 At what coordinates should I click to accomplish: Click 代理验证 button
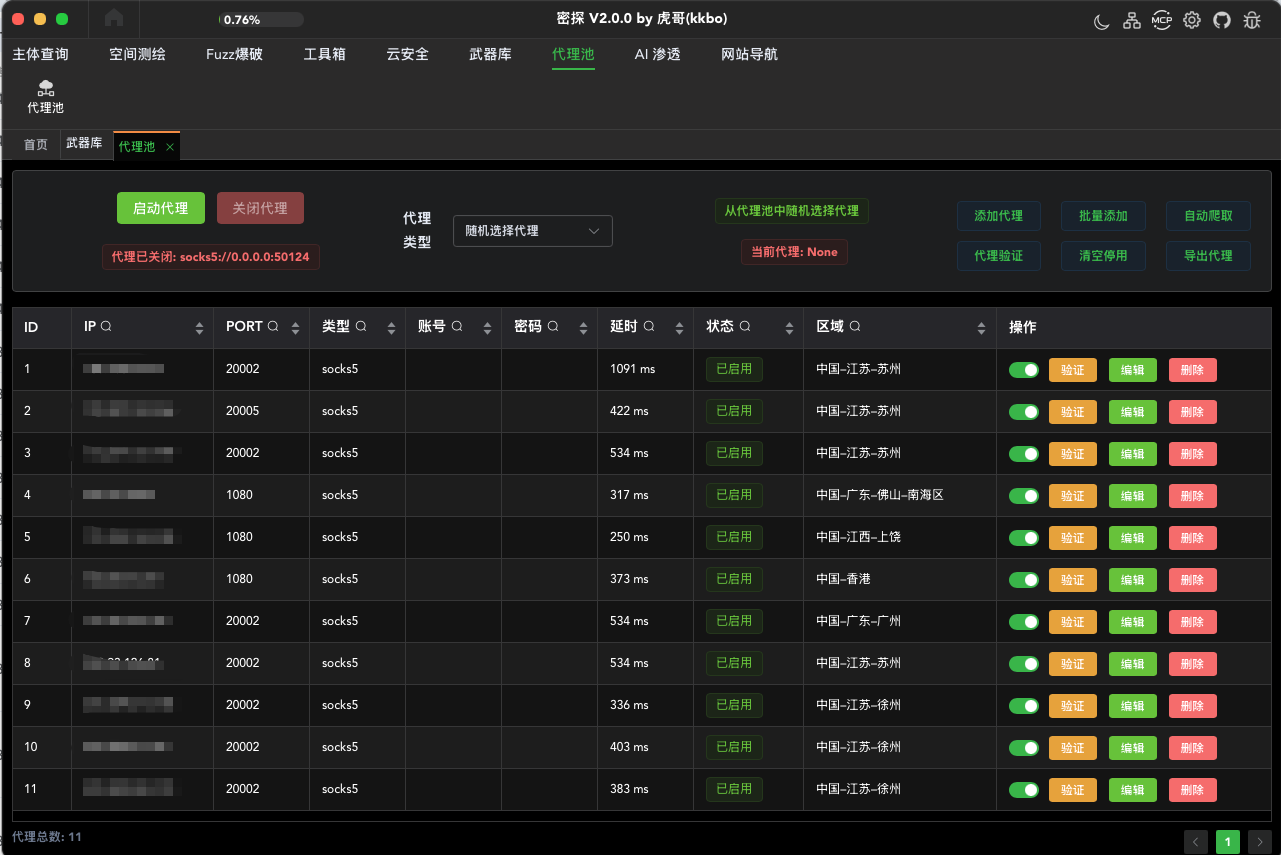[x=999, y=256]
